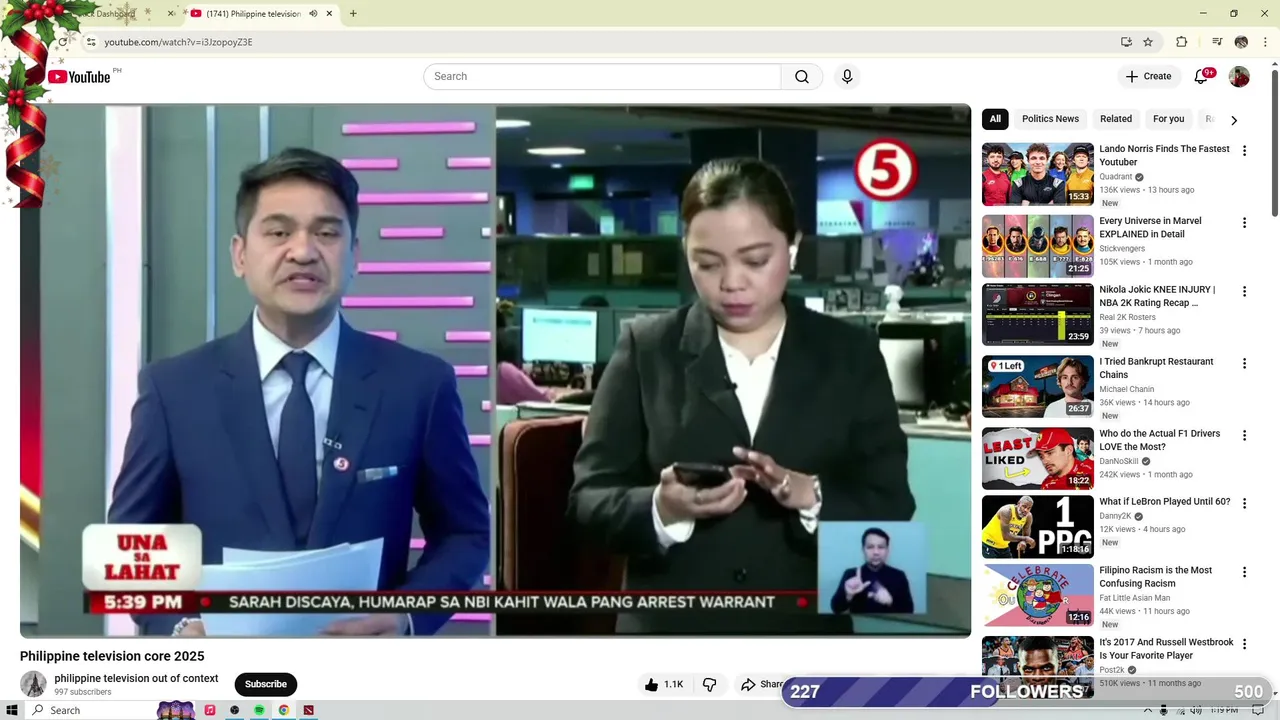Click the video player to pause
Image resolution: width=1280 pixels, height=720 pixels.
[495, 370]
